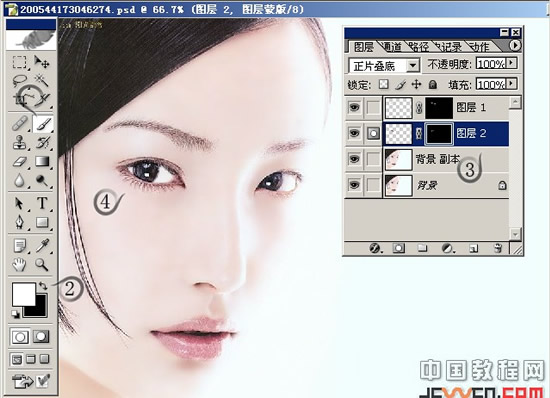Select the Healing Brush tool
This screenshot has height=398, width=550.
point(20,123)
